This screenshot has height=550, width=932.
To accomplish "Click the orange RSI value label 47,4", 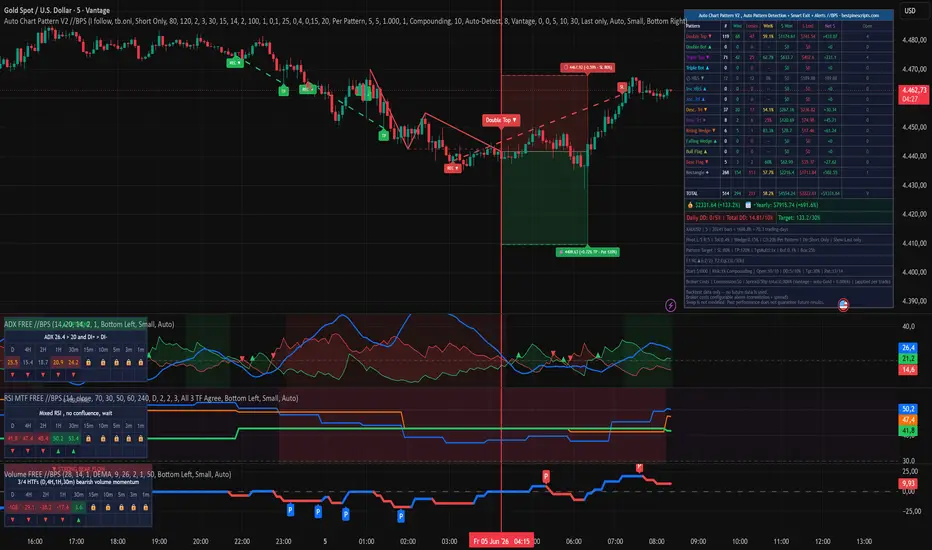I will [x=908, y=420].
